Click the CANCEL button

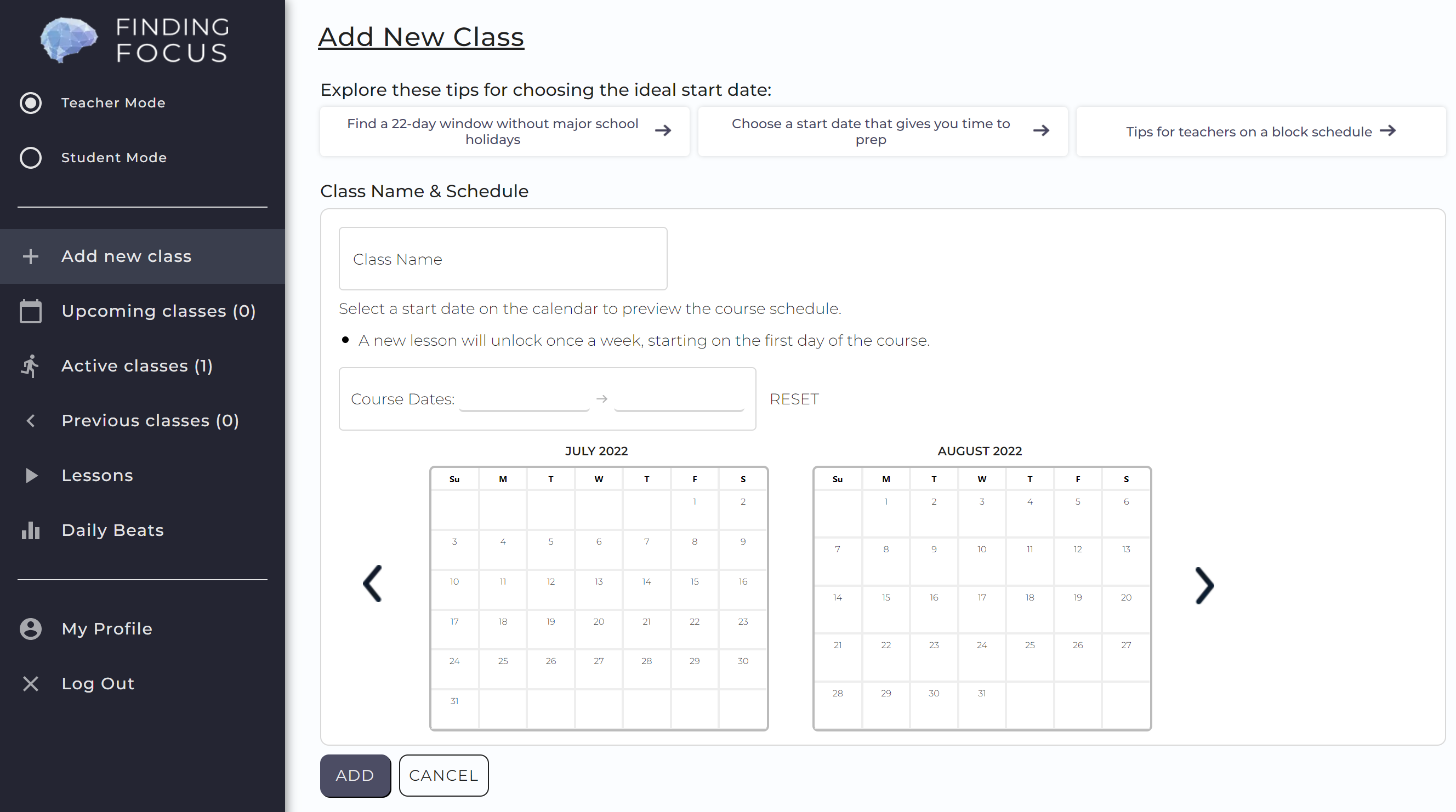point(443,775)
